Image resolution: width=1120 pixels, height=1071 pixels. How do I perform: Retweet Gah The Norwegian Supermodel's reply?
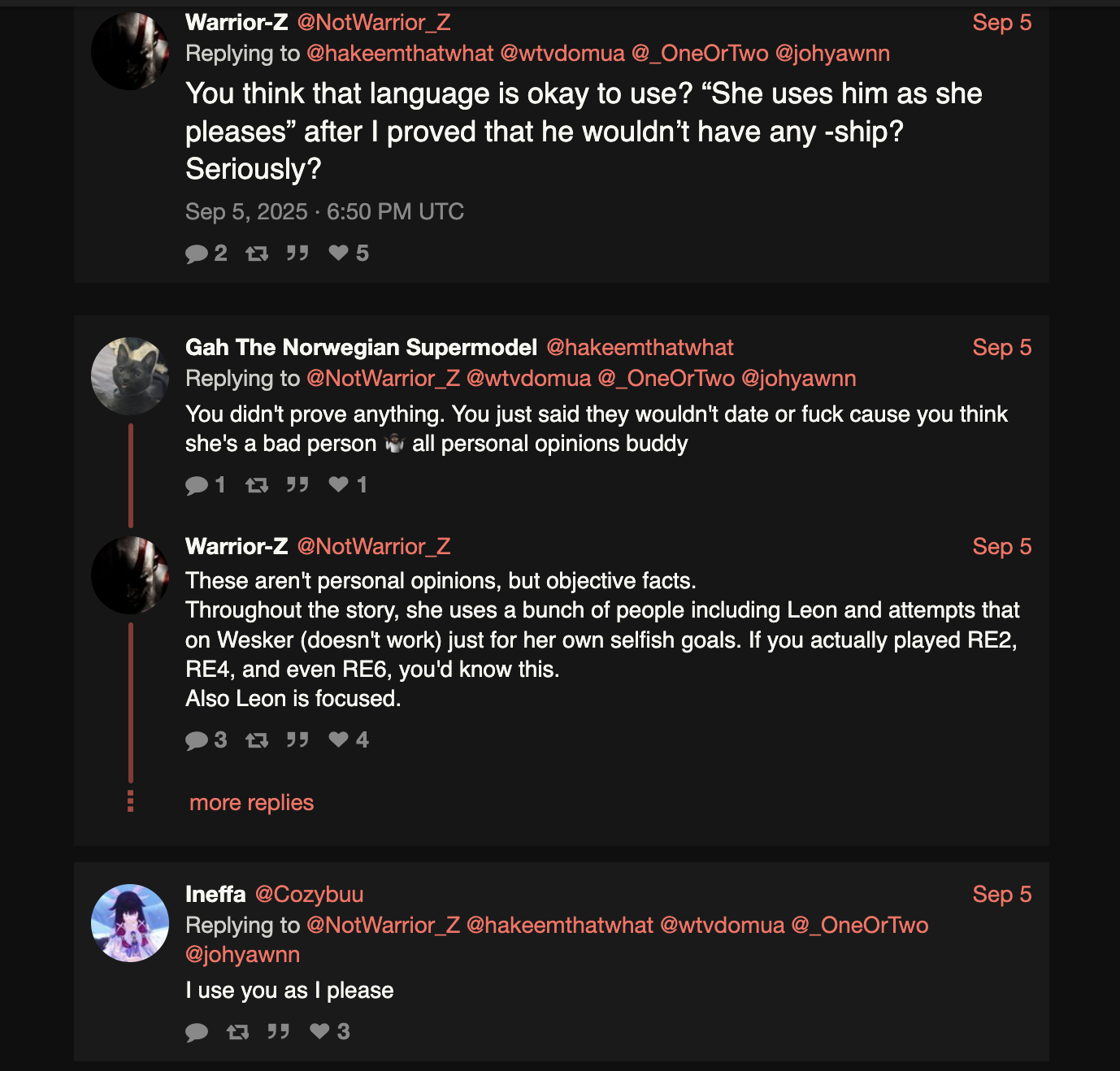coord(257,485)
